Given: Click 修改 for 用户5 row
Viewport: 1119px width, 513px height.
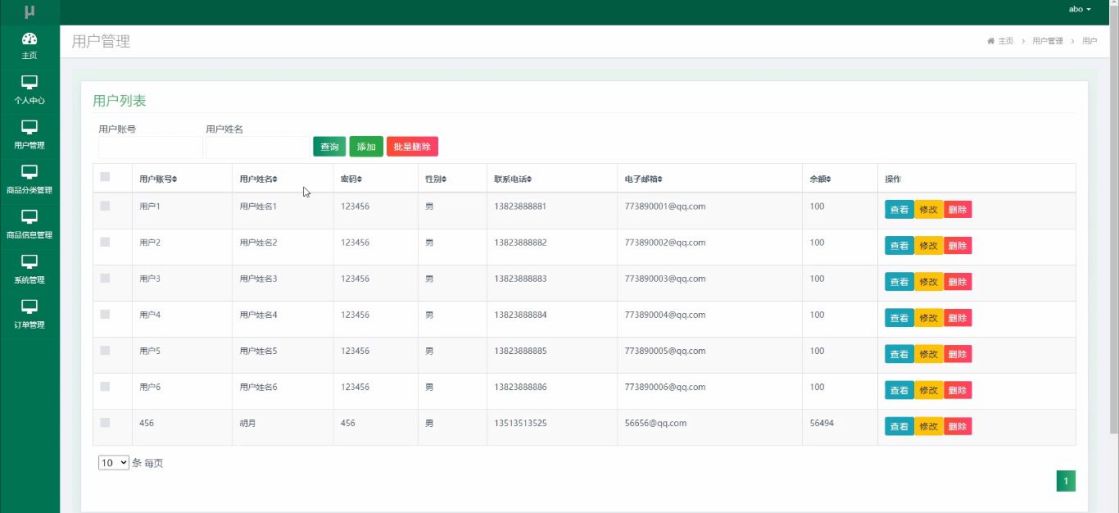Looking at the screenshot, I should 928,354.
